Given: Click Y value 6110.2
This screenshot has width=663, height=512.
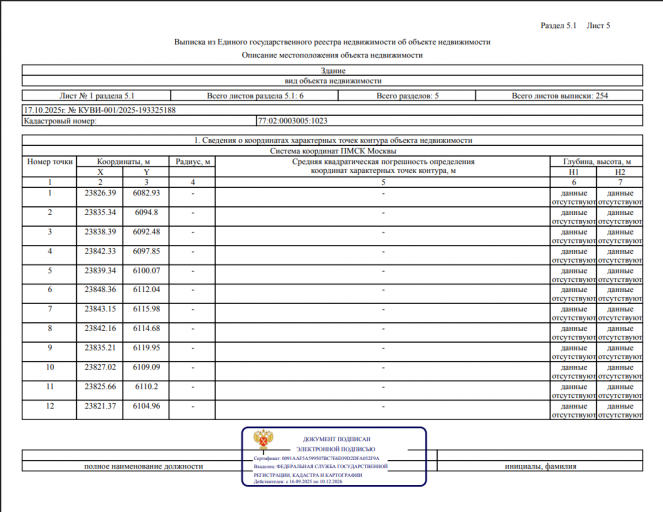Looking at the screenshot, I should click(x=146, y=387).
